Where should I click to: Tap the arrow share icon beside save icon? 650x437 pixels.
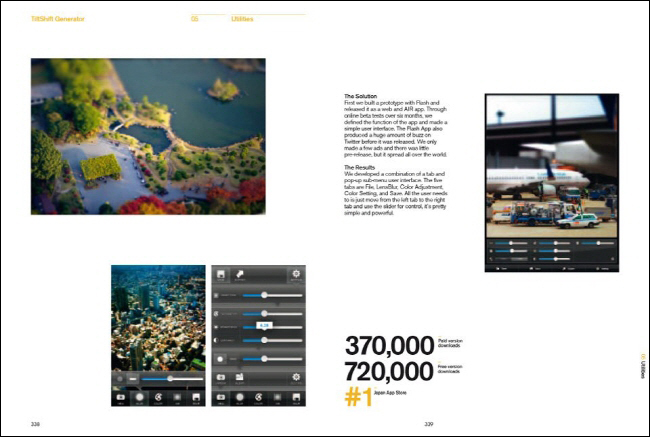pyautogui.click(x=240, y=274)
